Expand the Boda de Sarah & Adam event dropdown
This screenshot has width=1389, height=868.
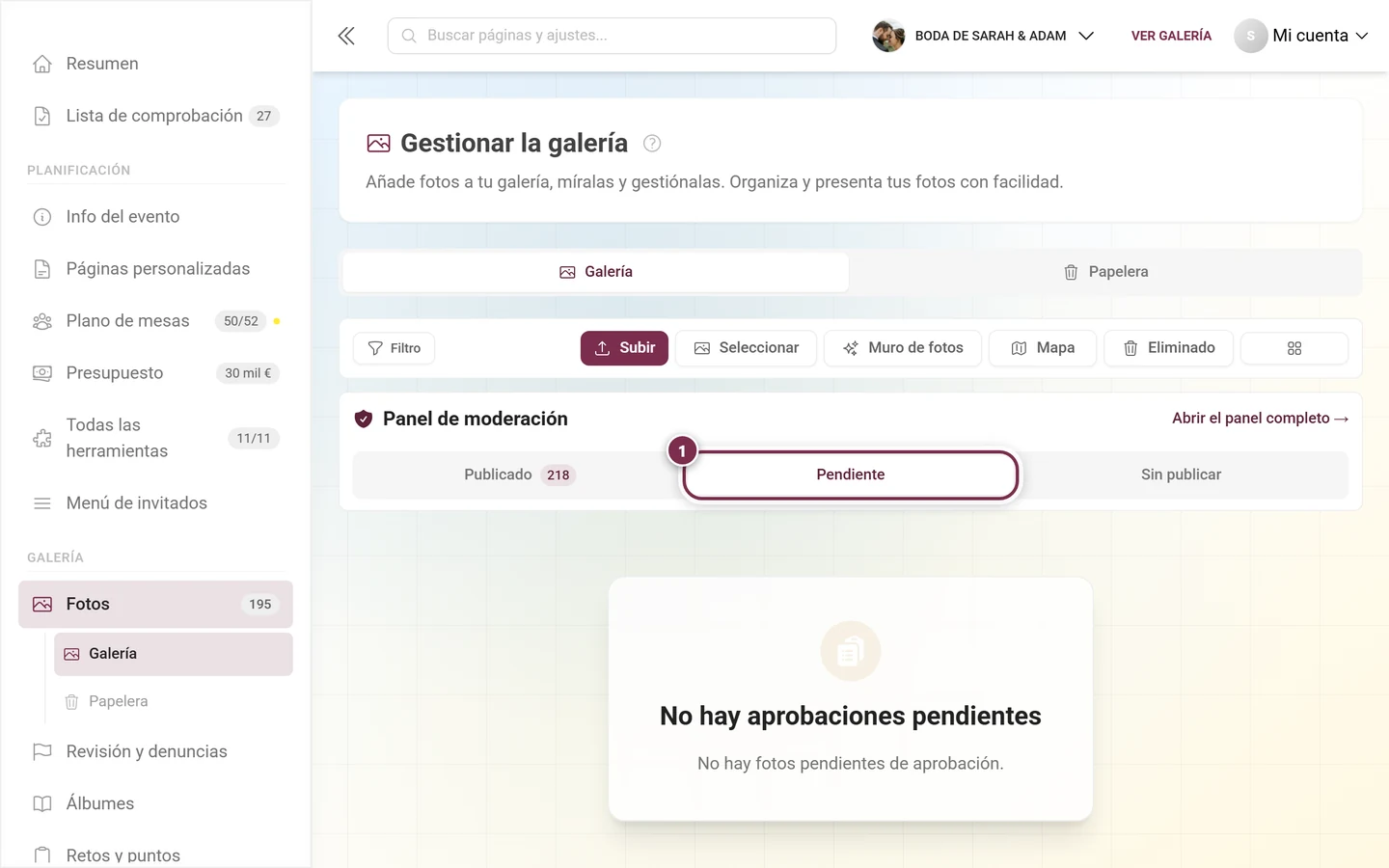click(984, 36)
